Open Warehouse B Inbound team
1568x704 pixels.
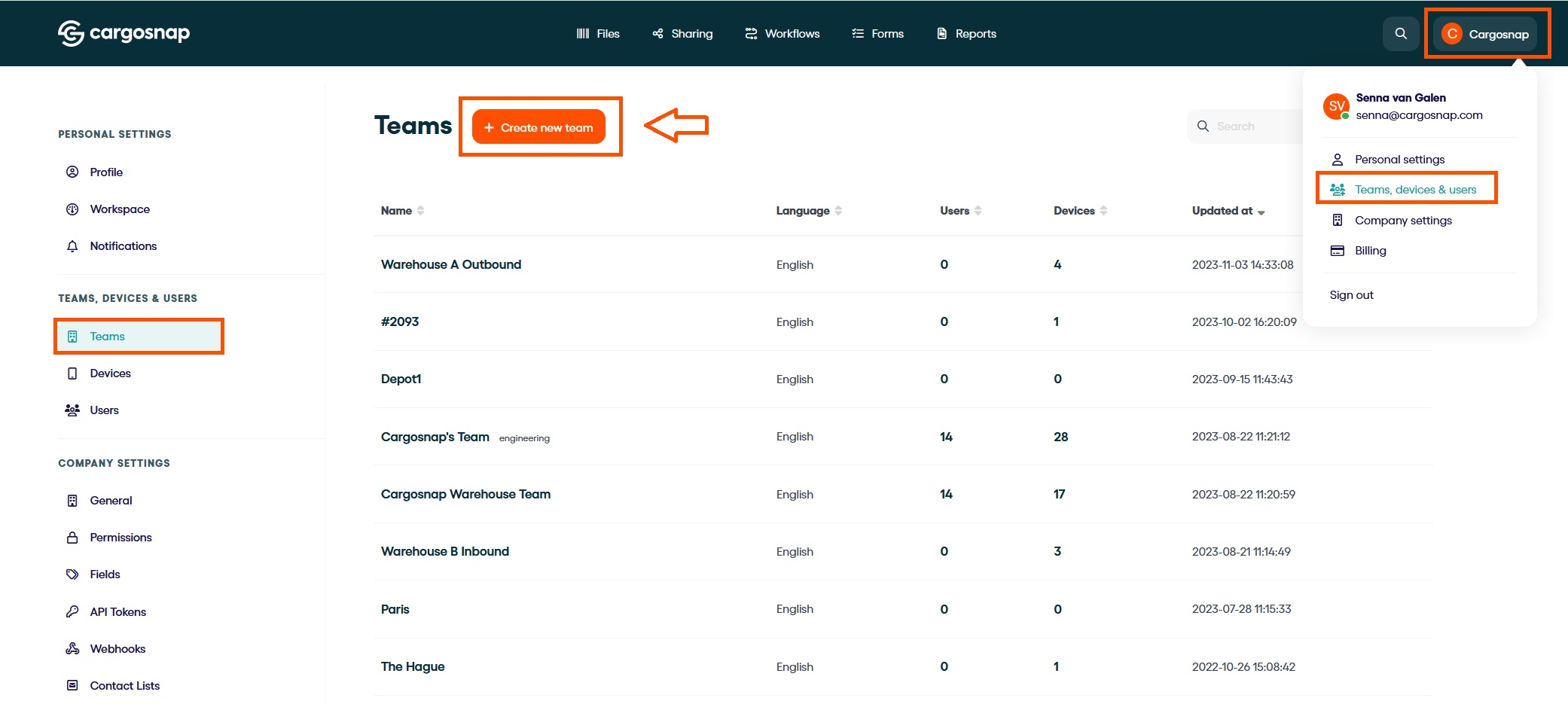[x=445, y=551]
